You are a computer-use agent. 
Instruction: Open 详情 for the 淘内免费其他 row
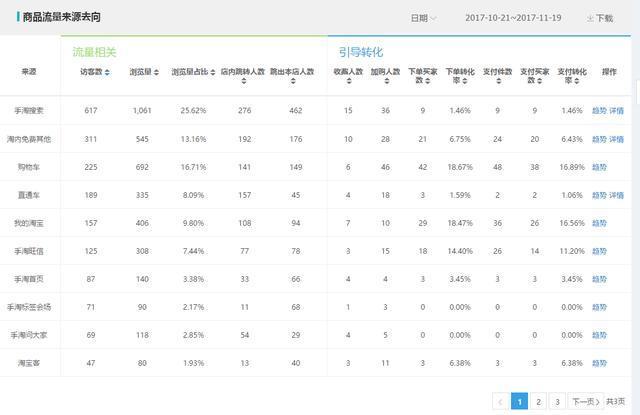pos(616,139)
